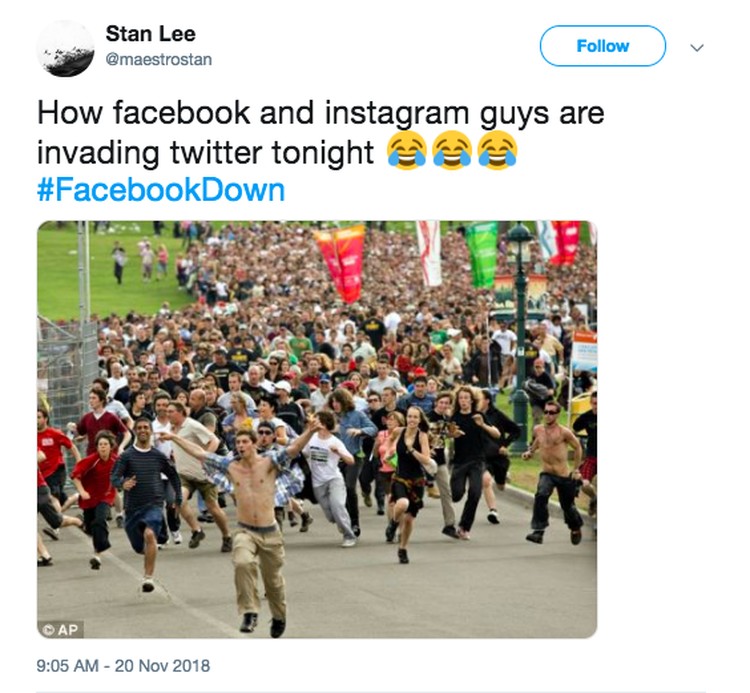Click the red banner flag in the photo
Screen dimensions: 750x693
[x=342, y=262]
